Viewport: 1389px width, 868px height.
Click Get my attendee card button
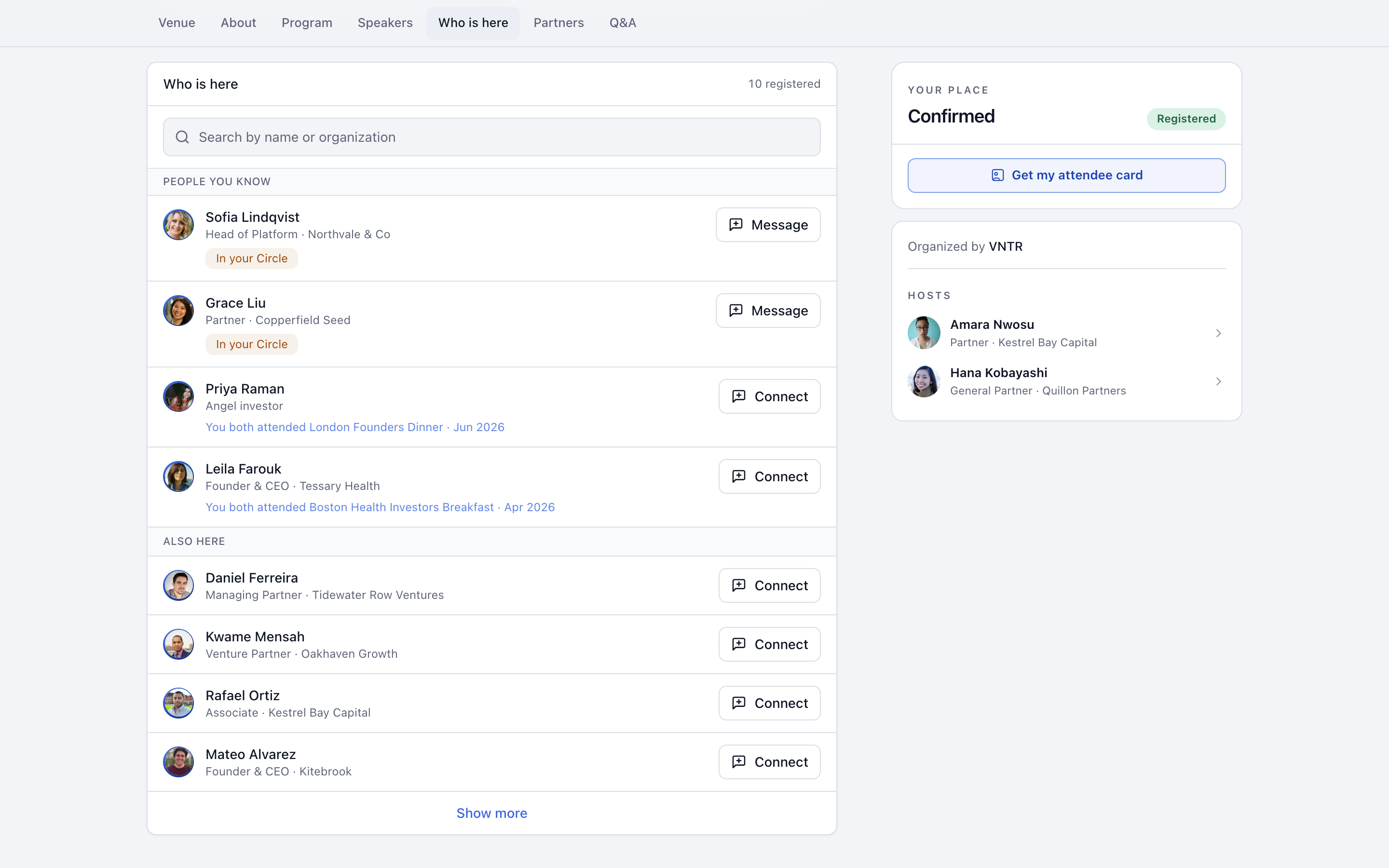point(1066,175)
